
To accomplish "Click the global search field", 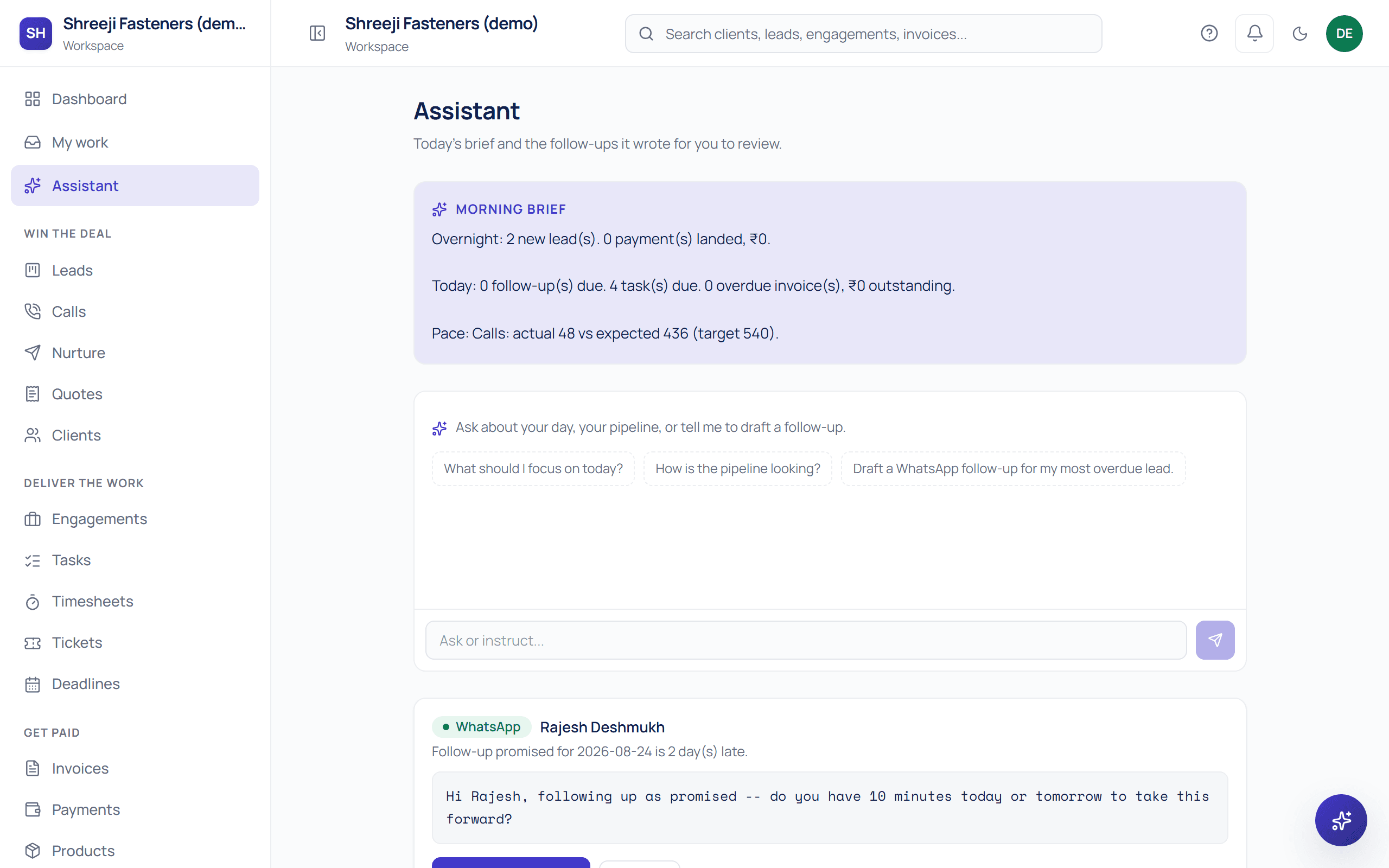I will tap(863, 34).
